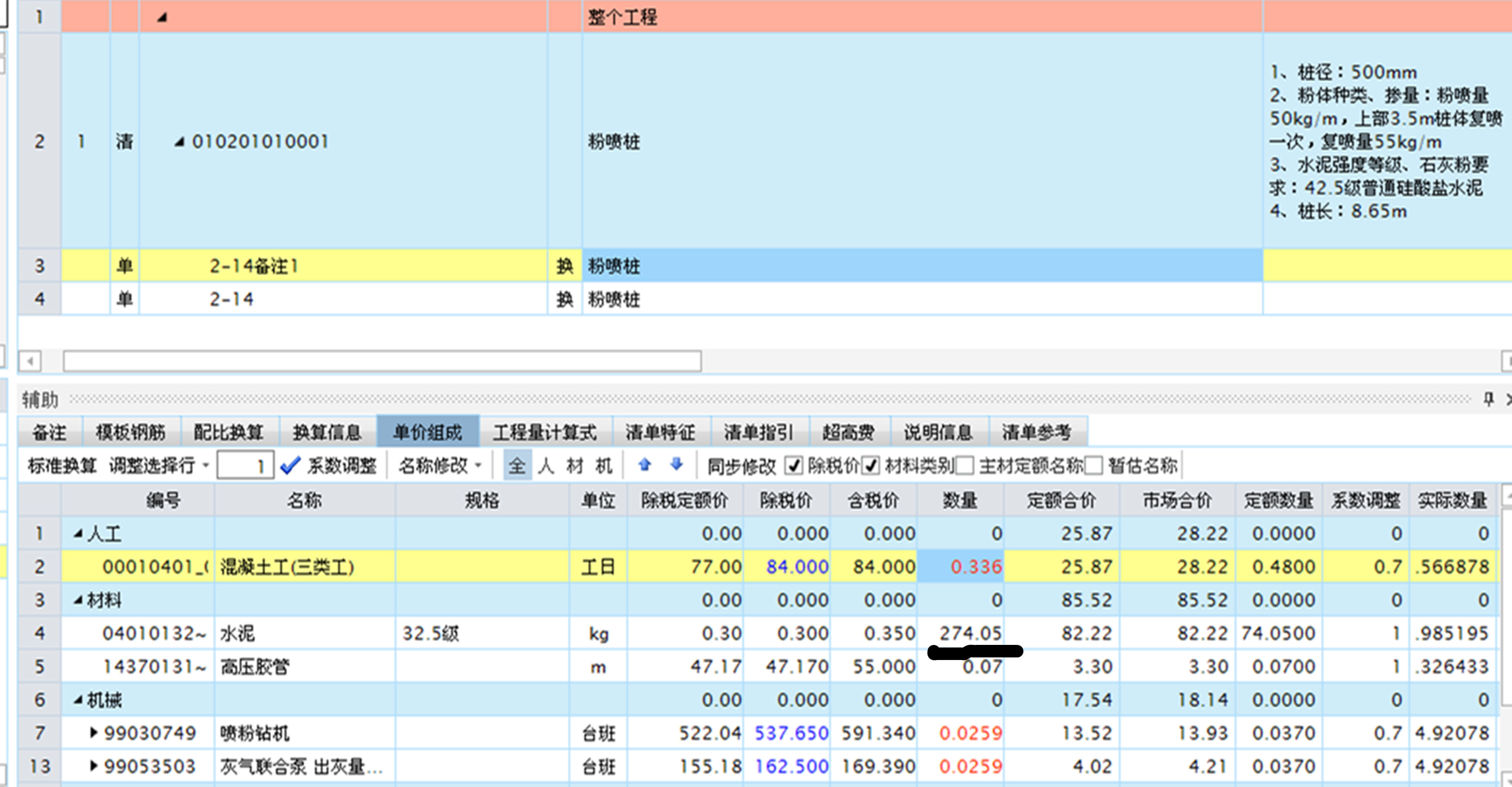Click the 换 marker in the 2-14 row

tap(565, 299)
